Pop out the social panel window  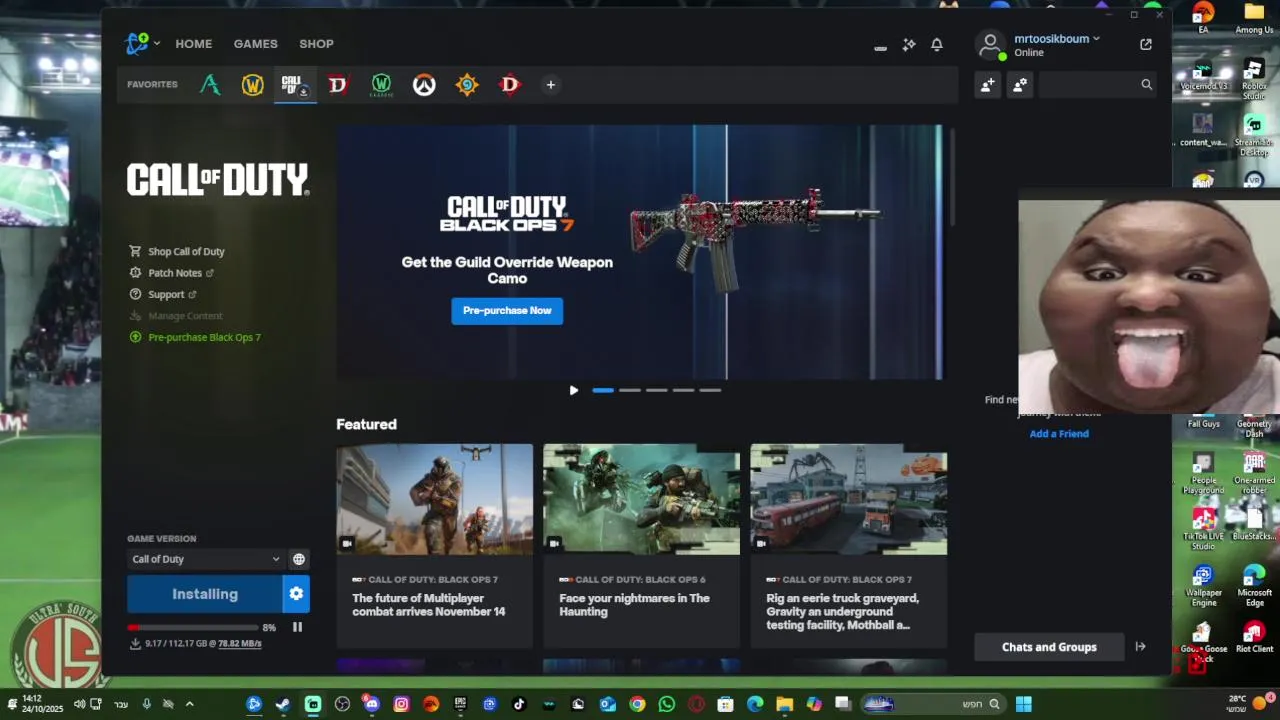(x=1146, y=44)
